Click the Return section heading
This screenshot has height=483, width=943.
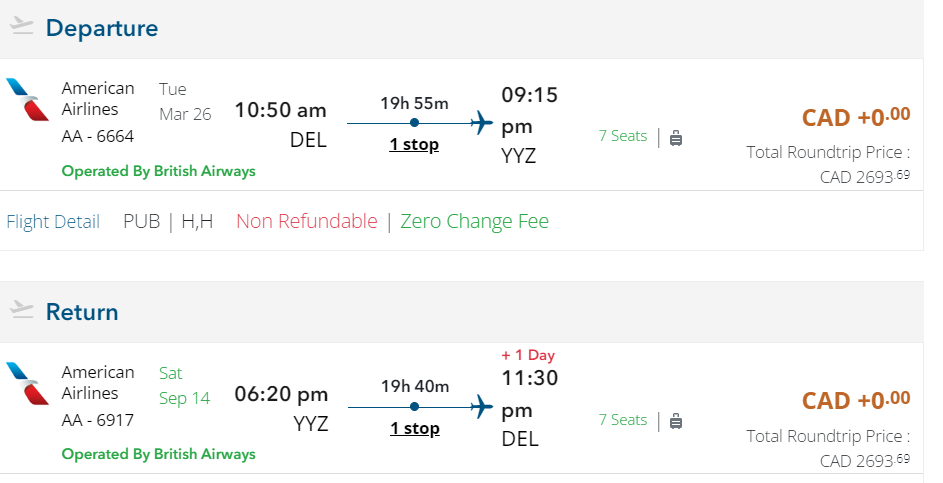(x=82, y=312)
